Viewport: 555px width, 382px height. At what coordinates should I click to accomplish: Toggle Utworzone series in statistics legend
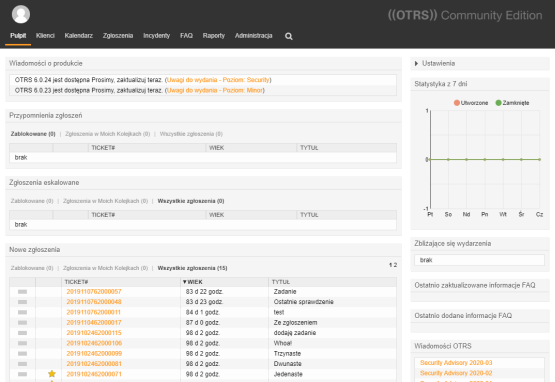471,103
